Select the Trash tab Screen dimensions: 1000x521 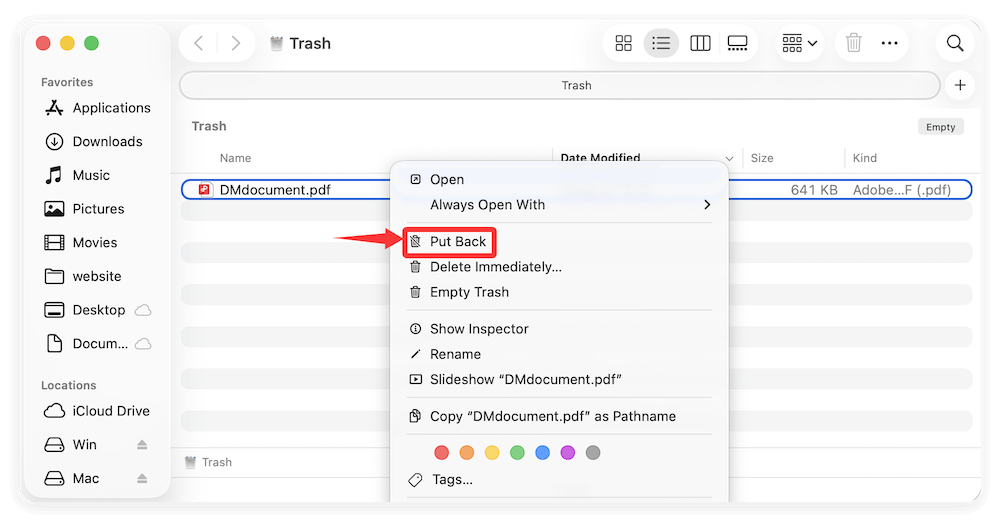pos(560,85)
